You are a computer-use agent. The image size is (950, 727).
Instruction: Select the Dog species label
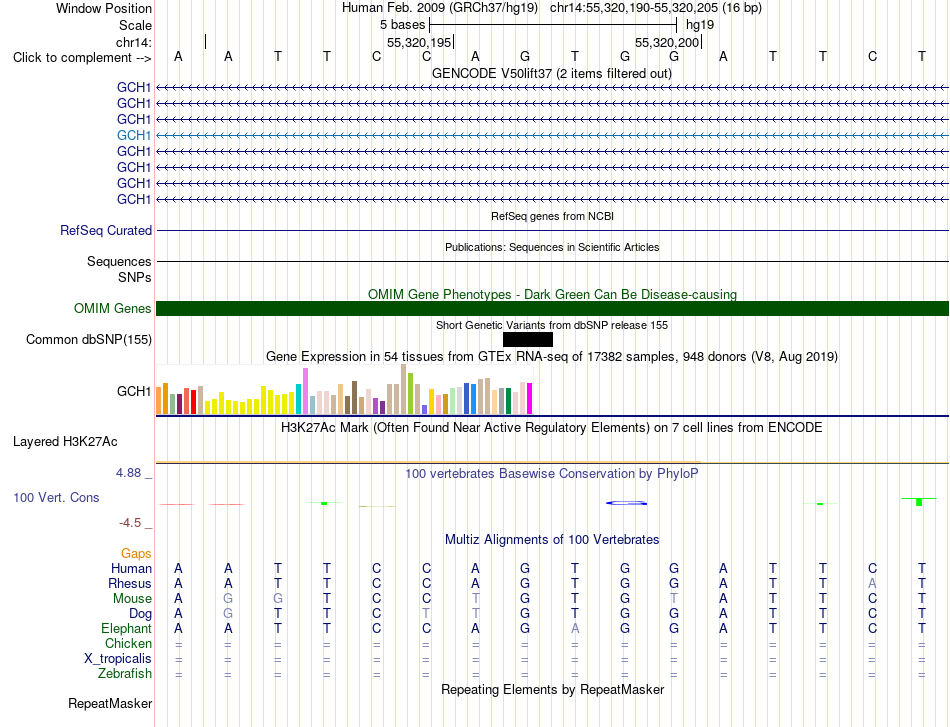(x=141, y=614)
